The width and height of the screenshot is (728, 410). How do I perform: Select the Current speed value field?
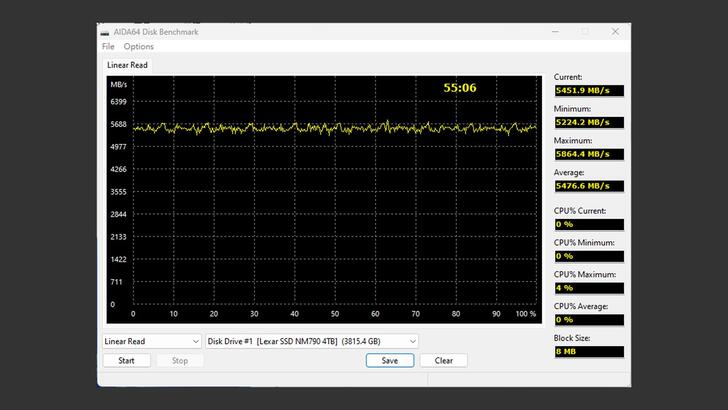point(588,90)
